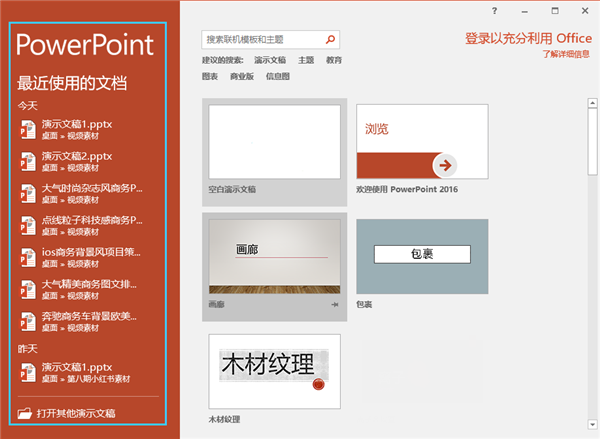Open 大气时尚杂志风商务P... recent document
The image size is (600, 439).
pyautogui.click(x=92, y=188)
